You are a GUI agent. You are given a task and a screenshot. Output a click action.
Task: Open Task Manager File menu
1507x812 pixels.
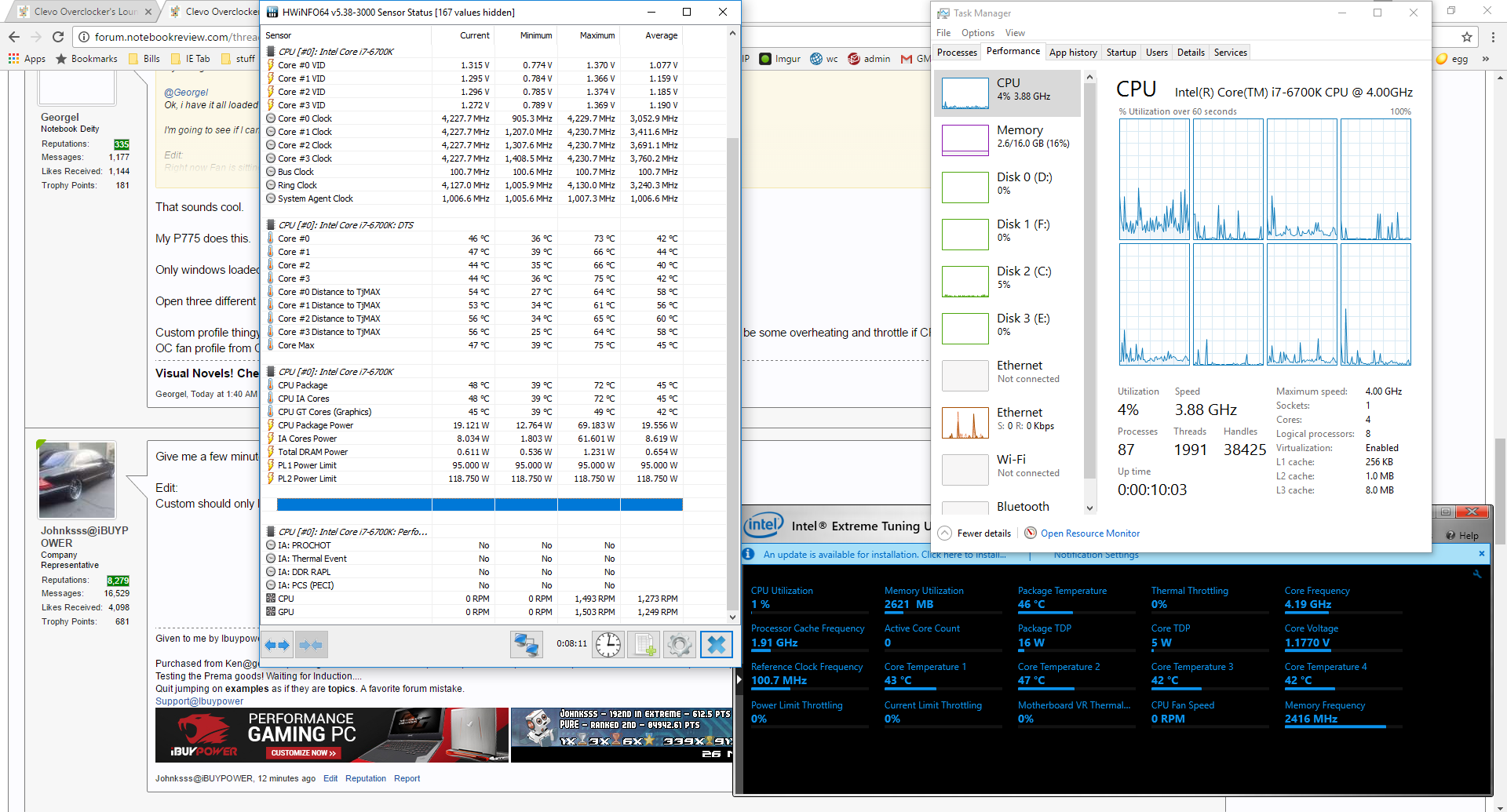(x=943, y=33)
